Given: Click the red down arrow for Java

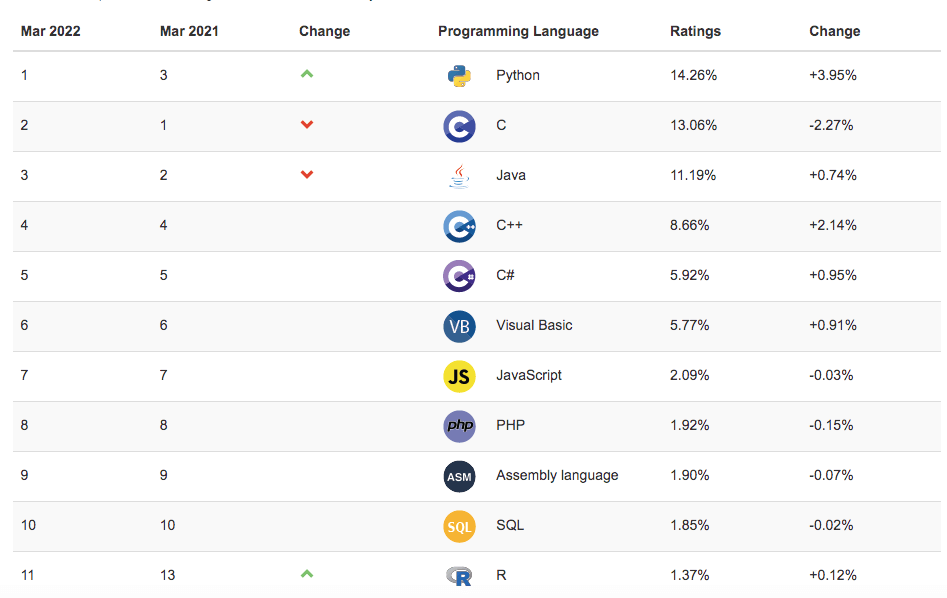Looking at the screenshot, I should pyautogui.click(x=307, y=175).
